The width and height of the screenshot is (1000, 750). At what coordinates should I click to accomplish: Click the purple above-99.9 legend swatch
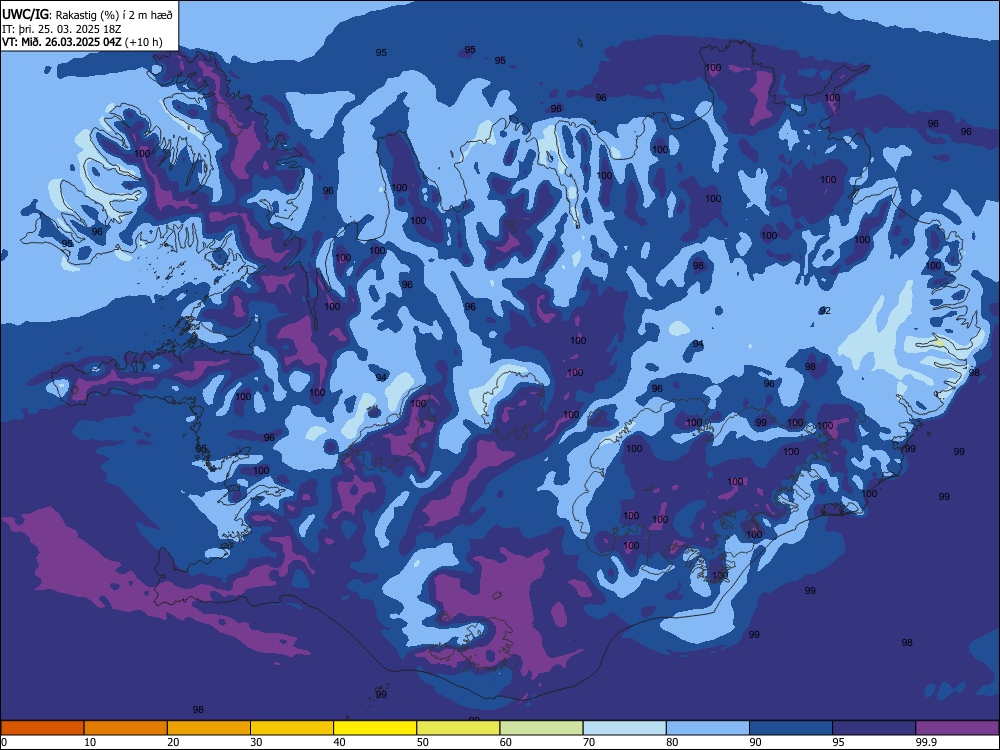click(957, 728)
